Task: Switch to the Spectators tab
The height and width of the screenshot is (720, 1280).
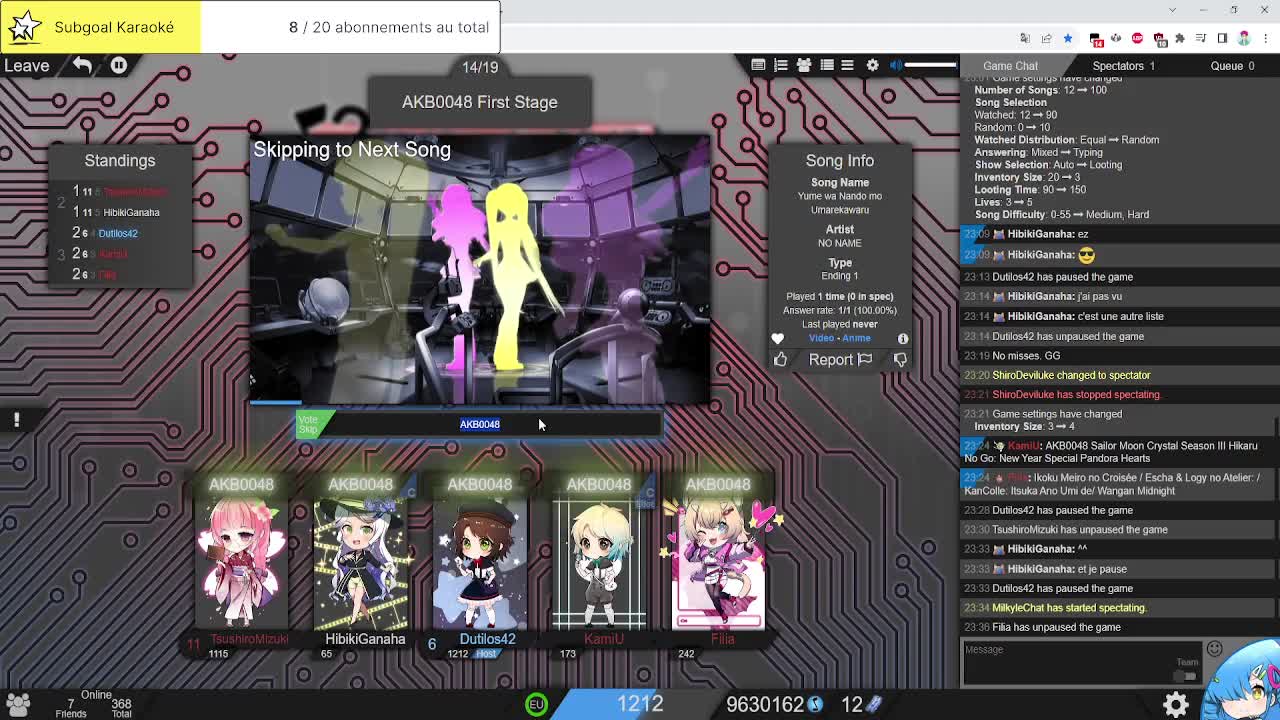Action: coord(1123,66)
